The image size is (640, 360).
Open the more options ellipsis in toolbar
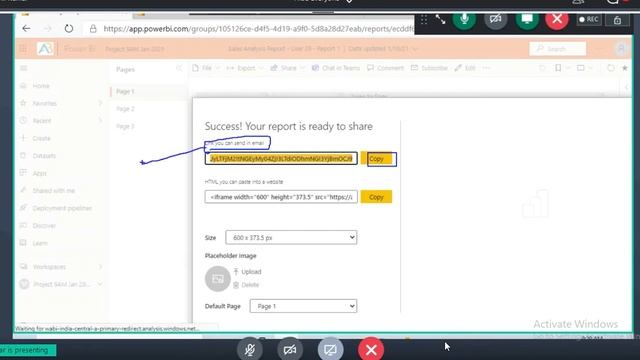[x=486, y=68]
